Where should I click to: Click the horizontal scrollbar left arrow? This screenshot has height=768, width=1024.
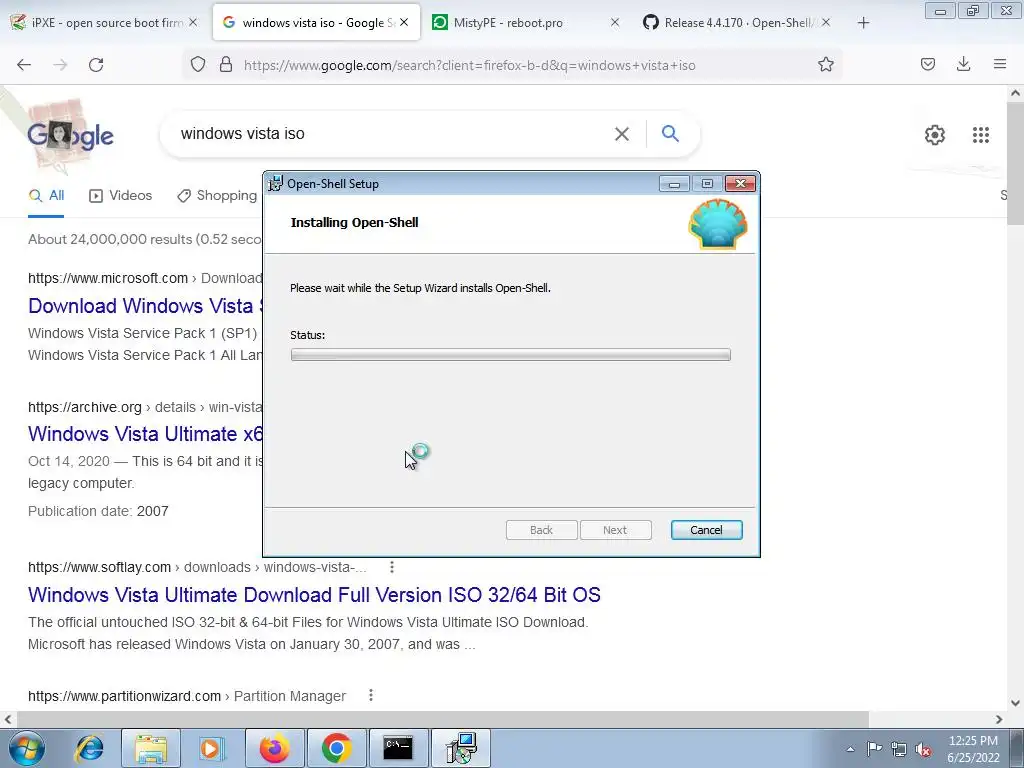pos(8,719)
